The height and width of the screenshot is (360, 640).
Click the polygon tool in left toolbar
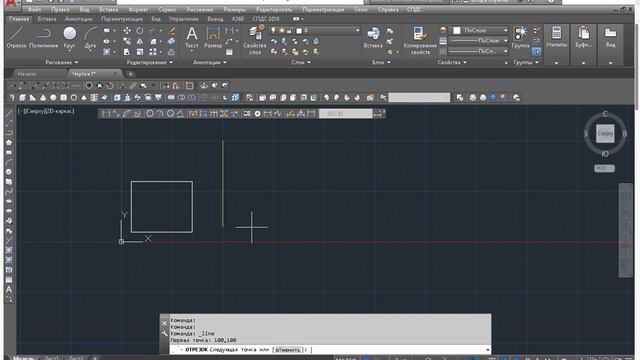click(9, 142)
